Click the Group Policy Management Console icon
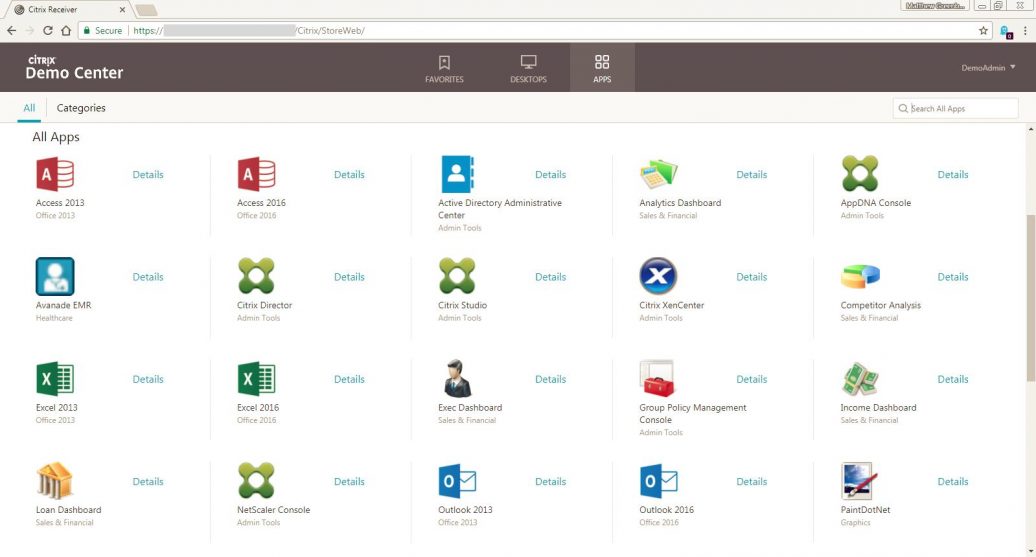1036x557 pixels. coord(658,380)
